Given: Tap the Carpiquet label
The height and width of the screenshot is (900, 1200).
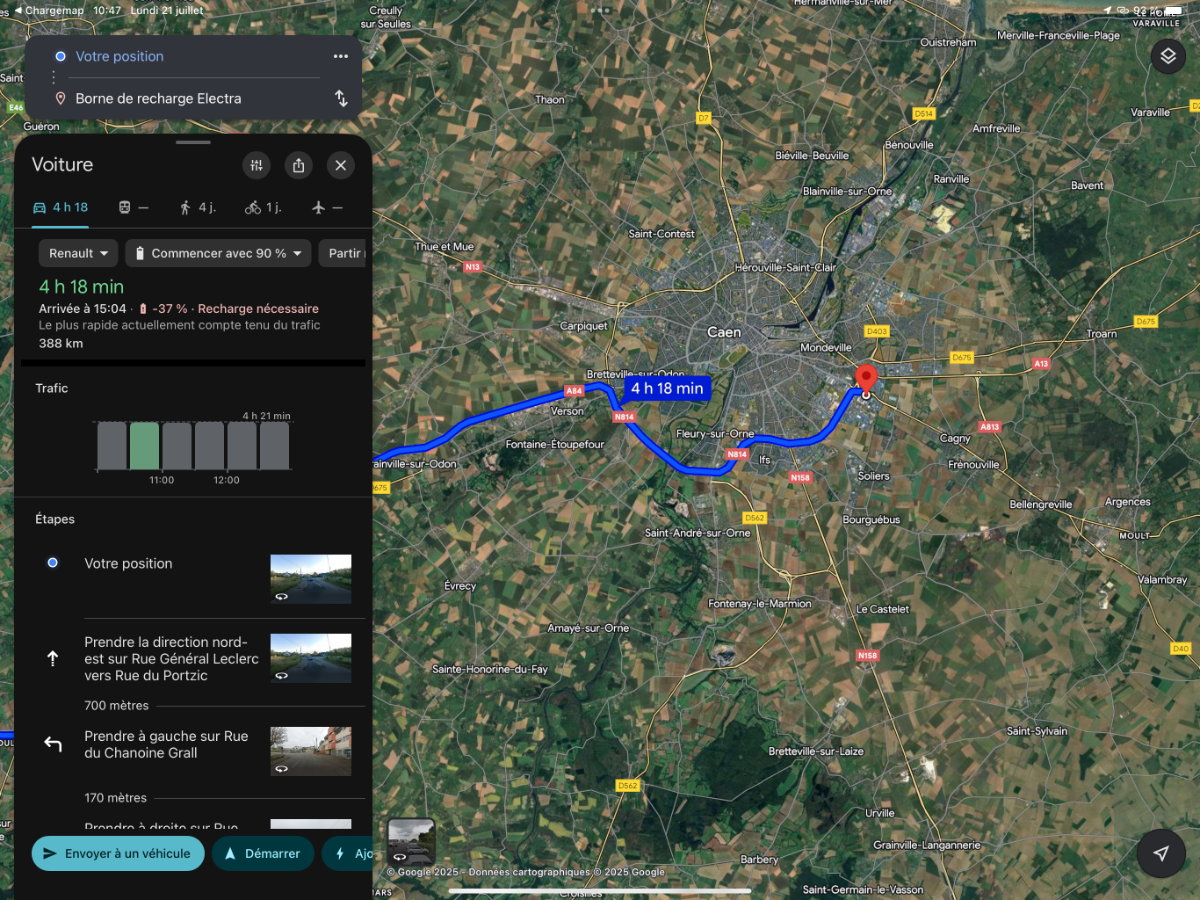Looking at the screenshot, I should pyautogui.click(x=583, y=326).
